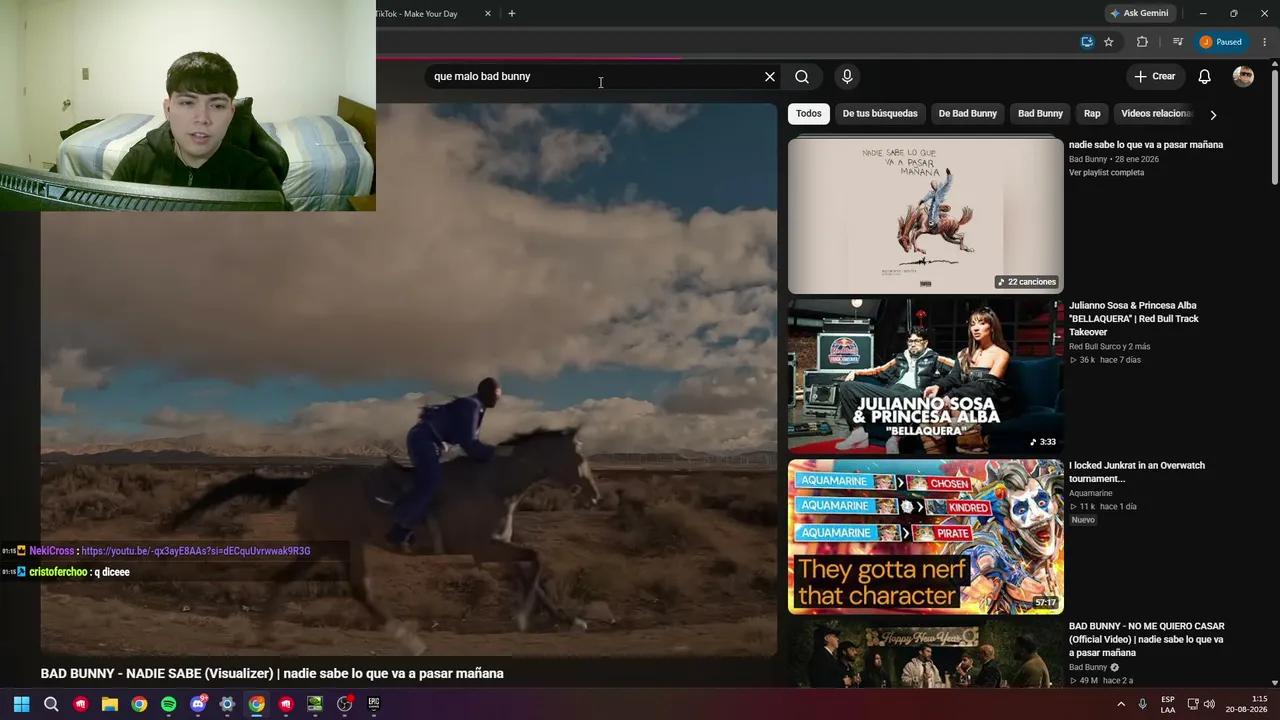Viewport: 1280px width, 720px height.
Task: Open Chrome media controls icon
Action: pyautogui.click(x=1178, y=42)
